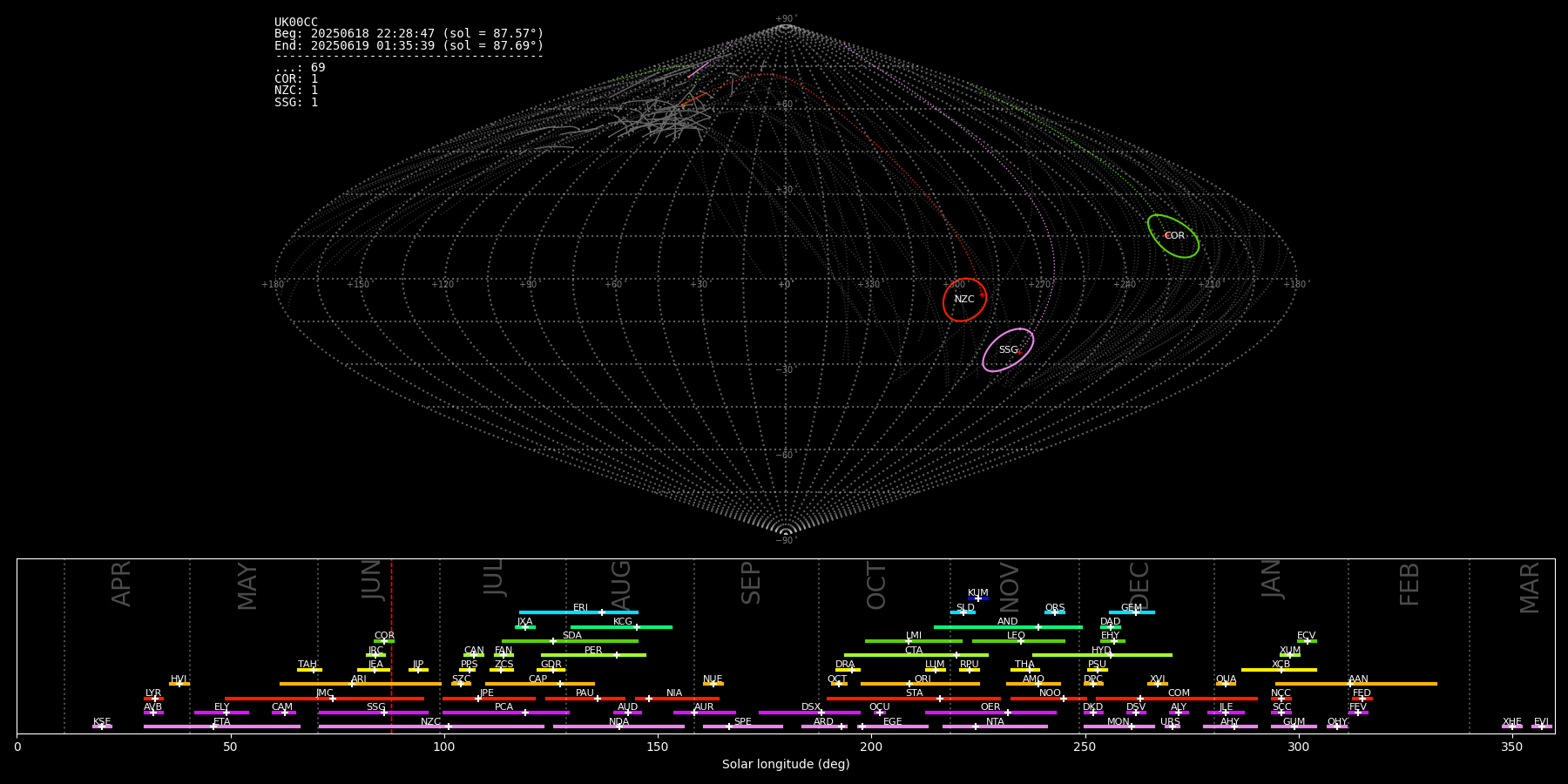Viewport: 1568px width, 784px height.
Task: Click the KSE shower bar
Action: coord(102,727)
